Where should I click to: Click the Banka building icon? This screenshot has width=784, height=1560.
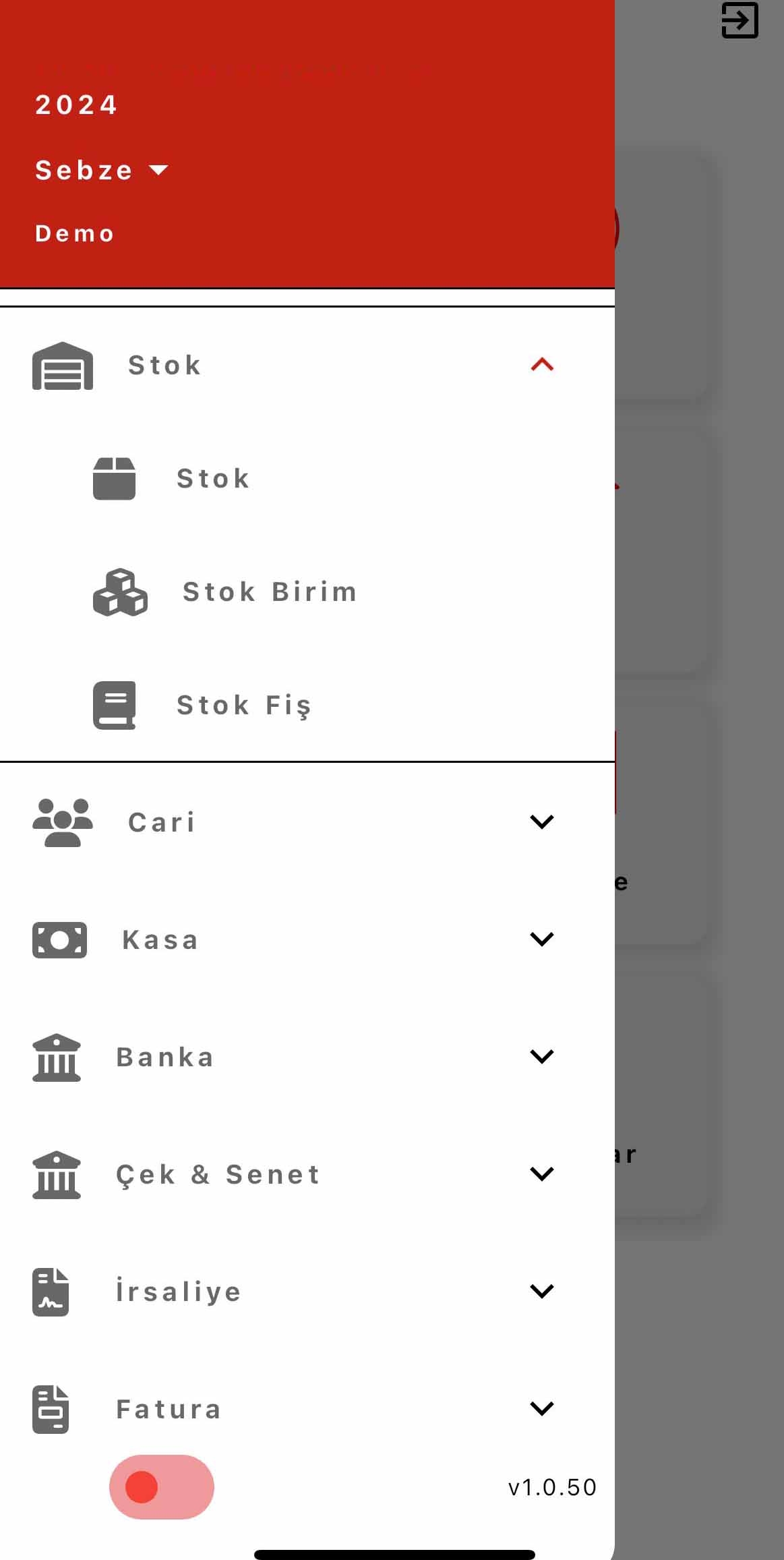click(57, 1057)
